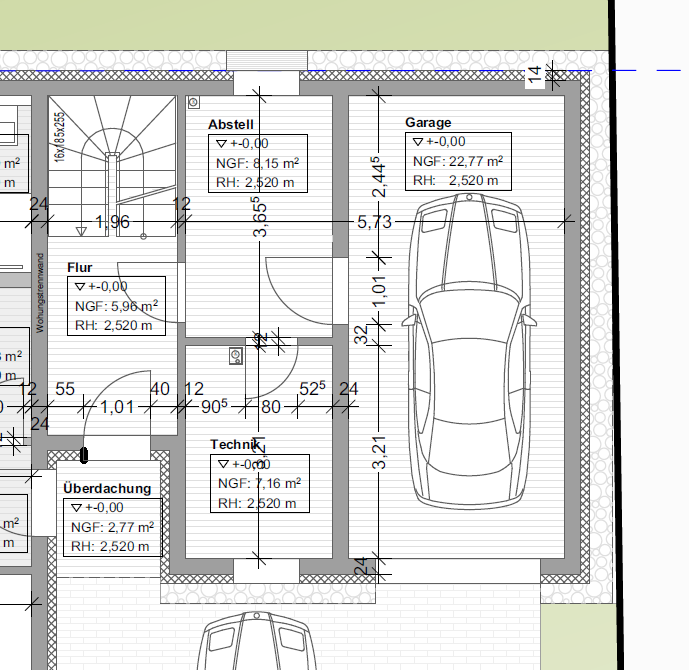Select the car symbol inside the Garage
The height and width of the screenshot is (670, 689).
tap(469, 350)
